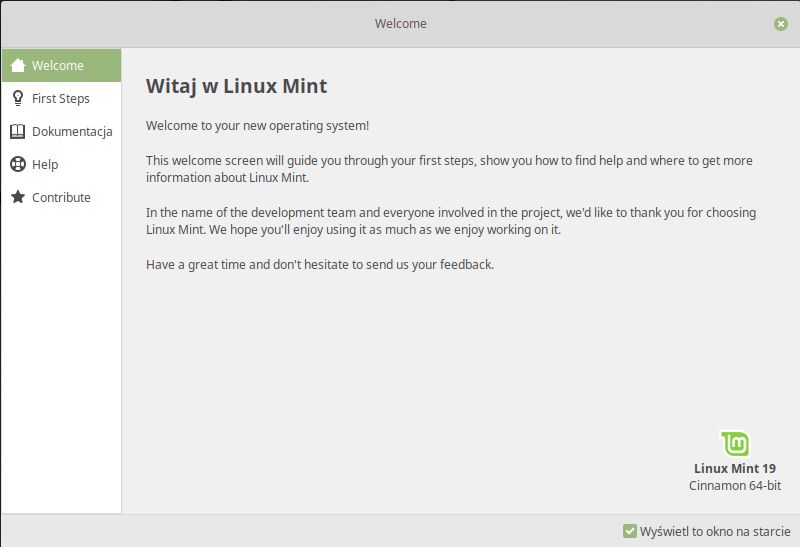This screenshot has height=547, width=800.
Task: Click the 'Welcome' window title text
Action: point(401,23)
